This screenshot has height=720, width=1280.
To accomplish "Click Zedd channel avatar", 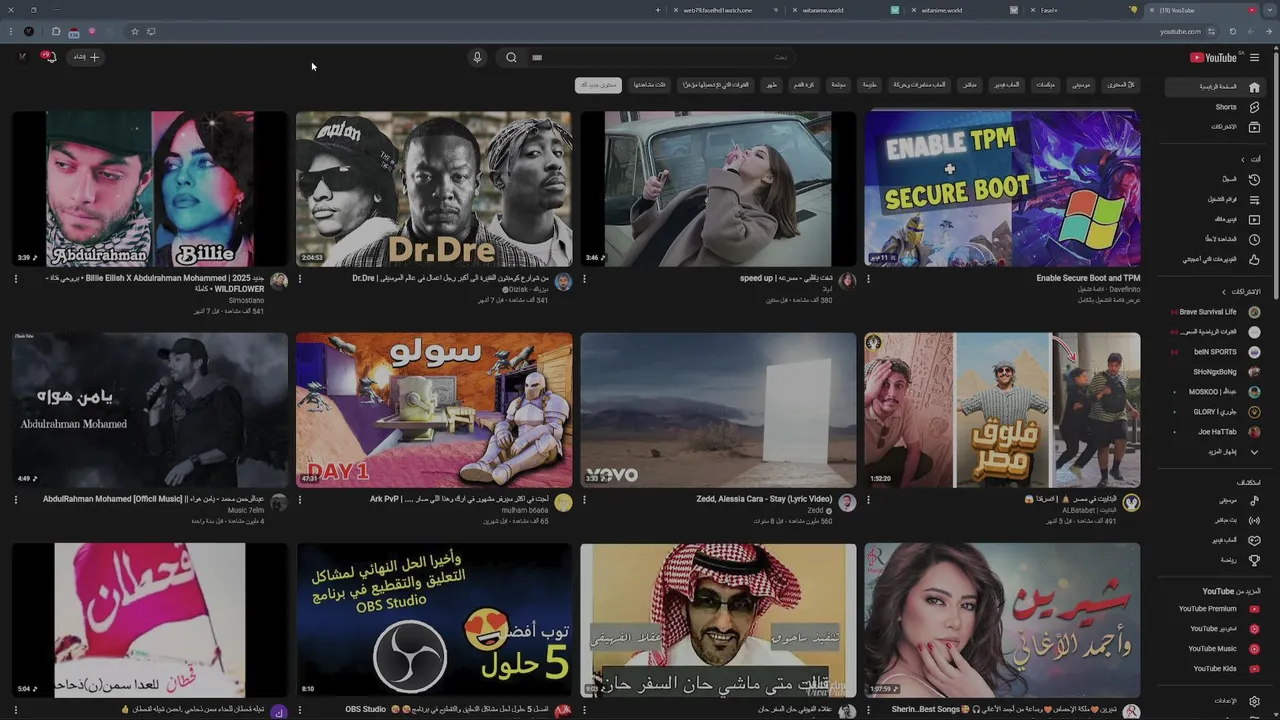I will pyautogui.click(x=847, y=502).
